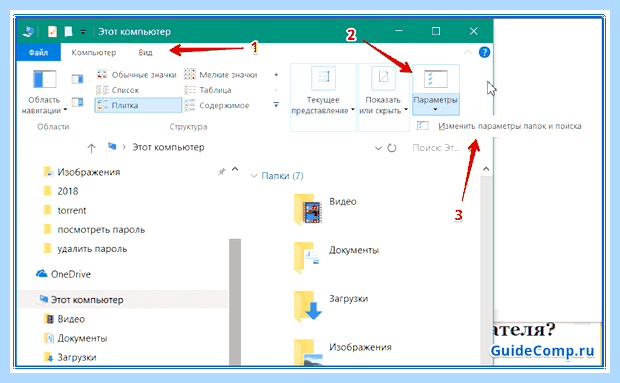Image resolution: width=620 pixels, height=383 pixels.
Task: Switch to the Вид tab
Action: click(x=145, y=52)
